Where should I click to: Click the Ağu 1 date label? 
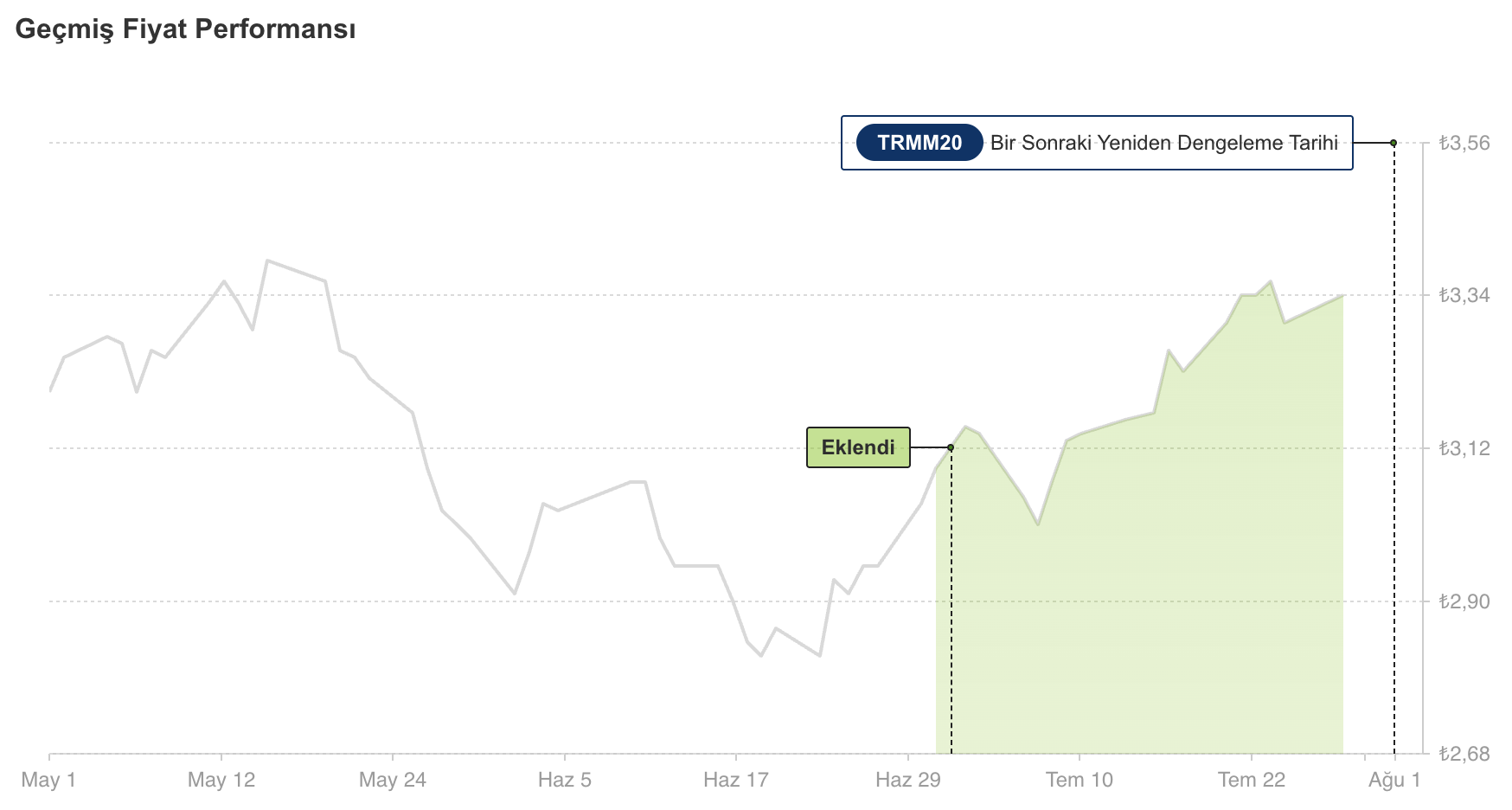1394,780
